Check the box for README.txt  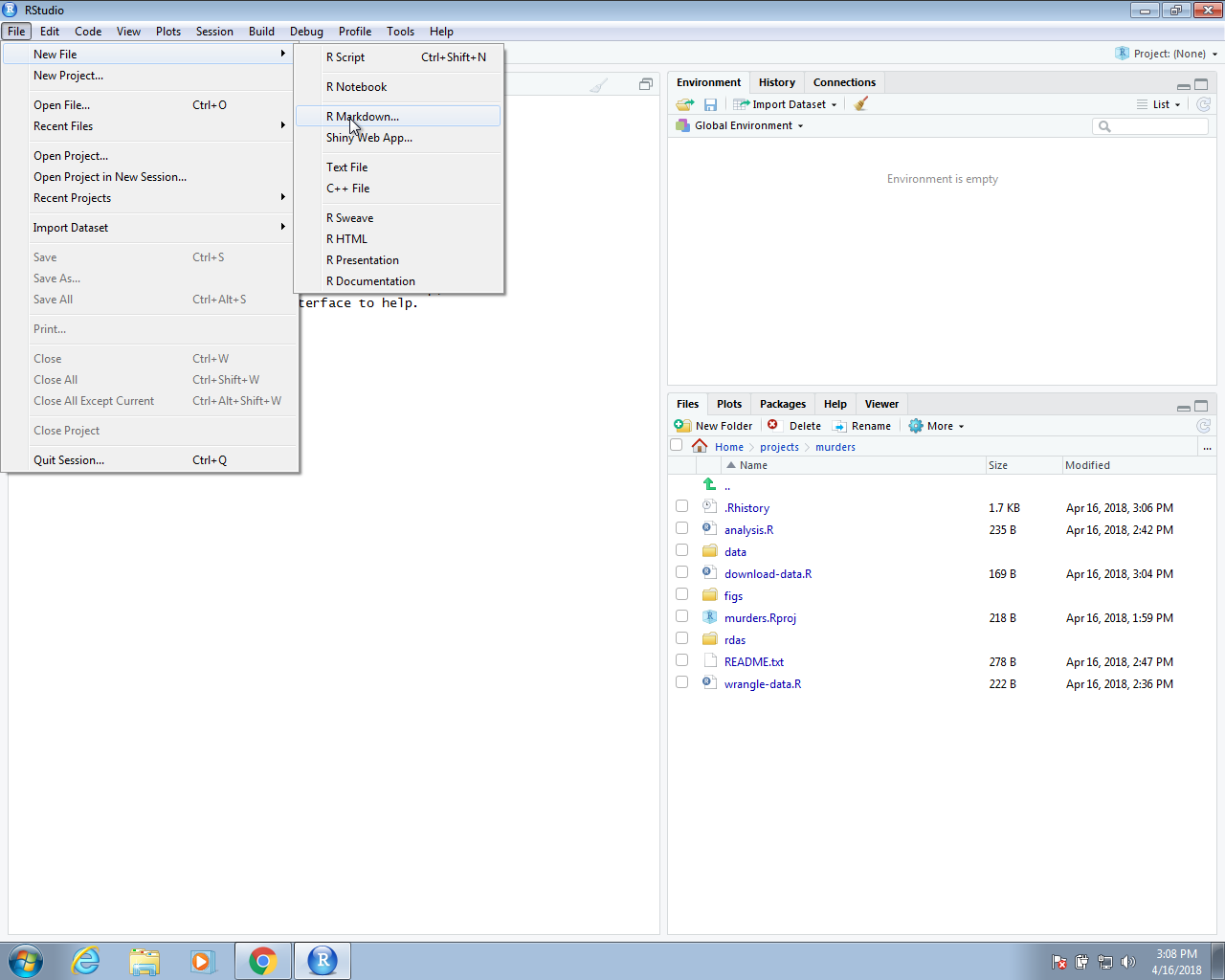click(x=681, y=660)
